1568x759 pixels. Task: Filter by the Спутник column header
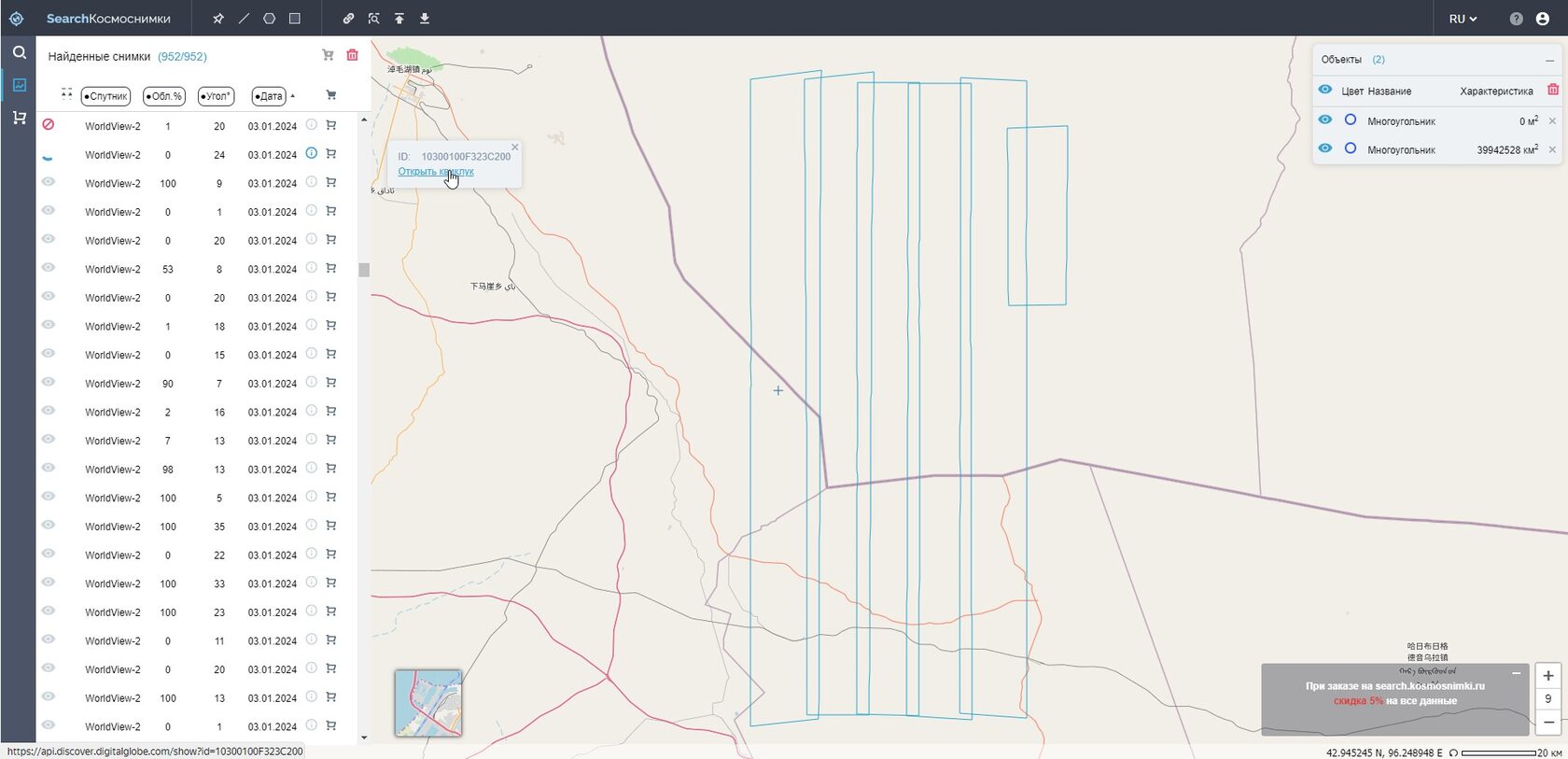click(x=105, y=95)
